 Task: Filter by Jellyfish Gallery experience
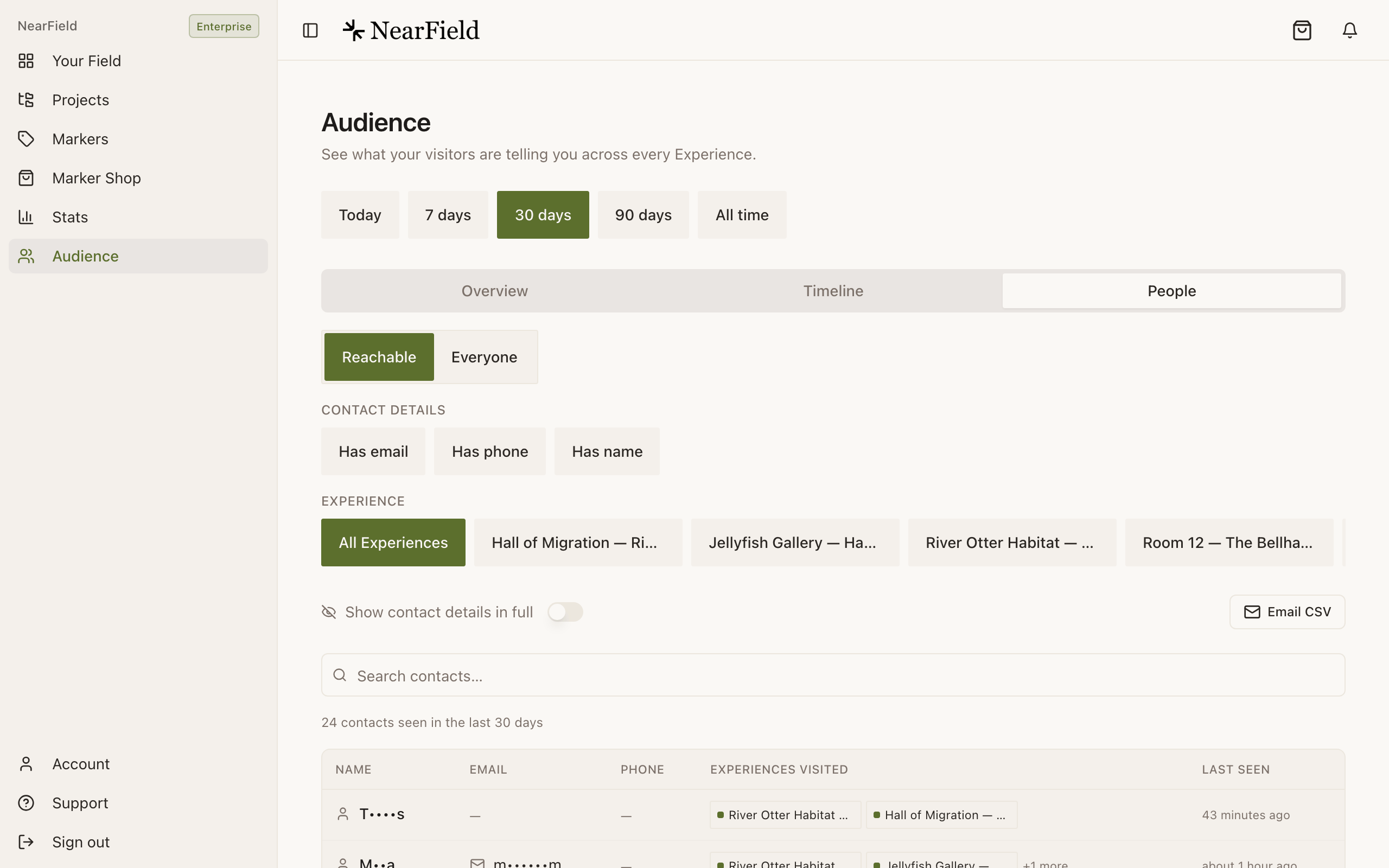point(795,542)
